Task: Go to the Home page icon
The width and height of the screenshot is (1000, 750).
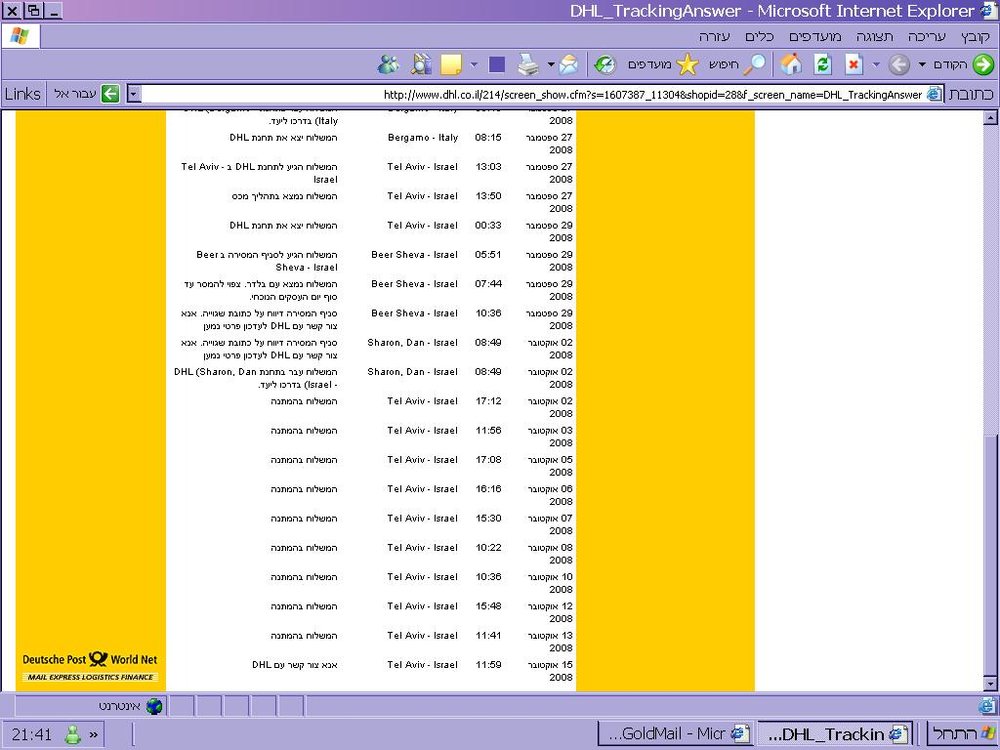Action: pos(791,64)
